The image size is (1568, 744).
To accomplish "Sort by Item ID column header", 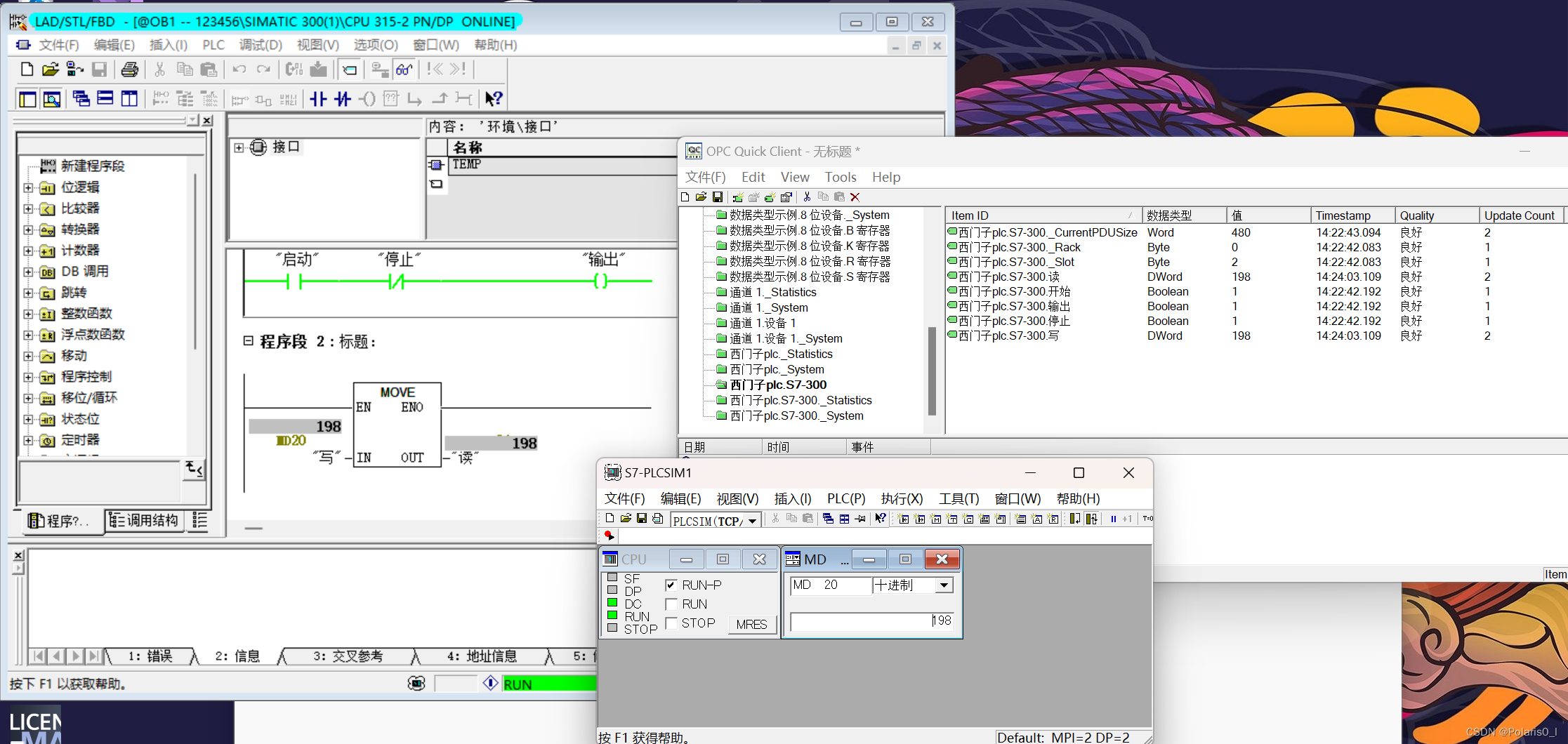I will click(x=1043, y=215).
